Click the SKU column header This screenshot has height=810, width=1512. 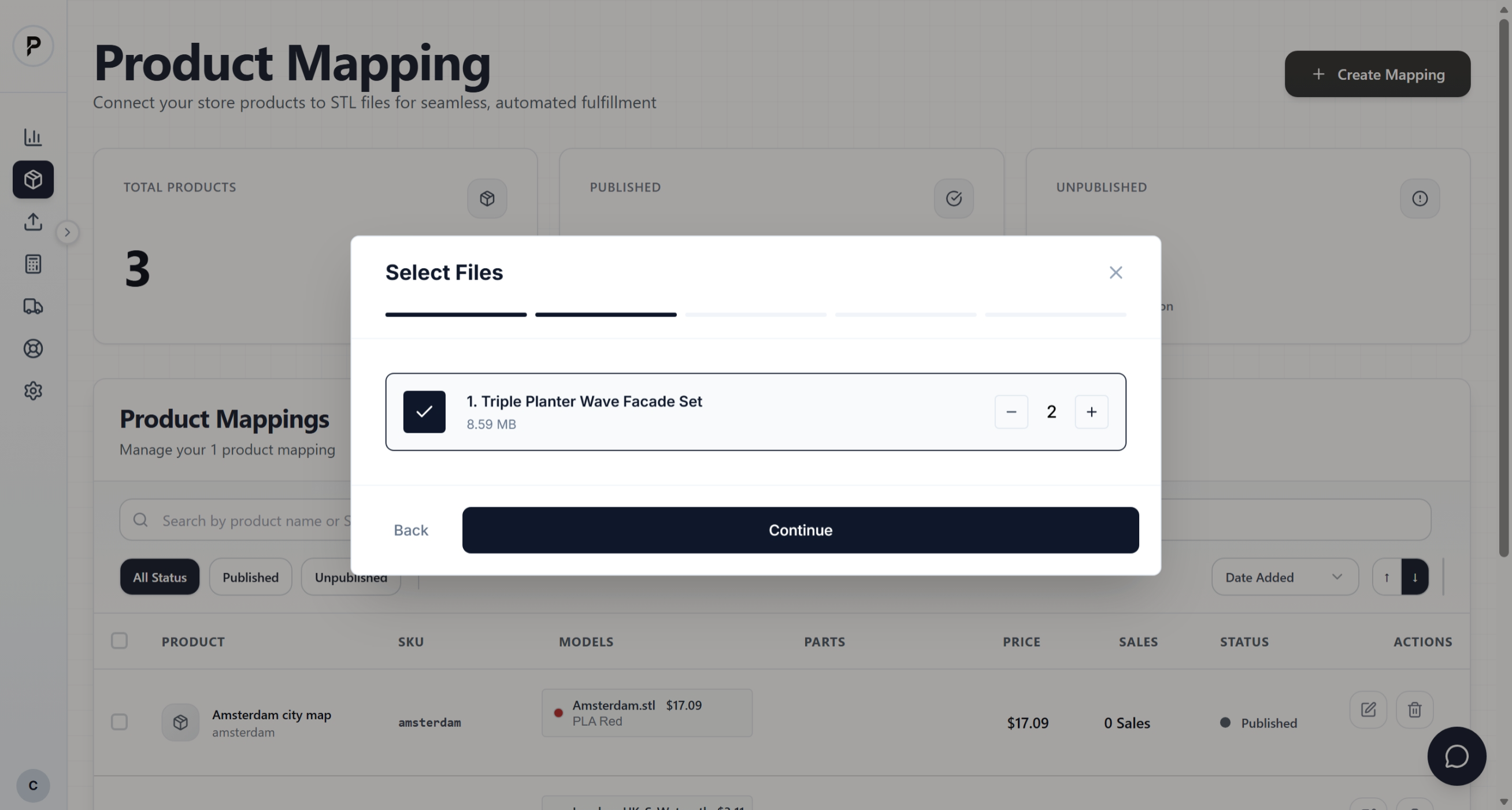coord(411,642)
